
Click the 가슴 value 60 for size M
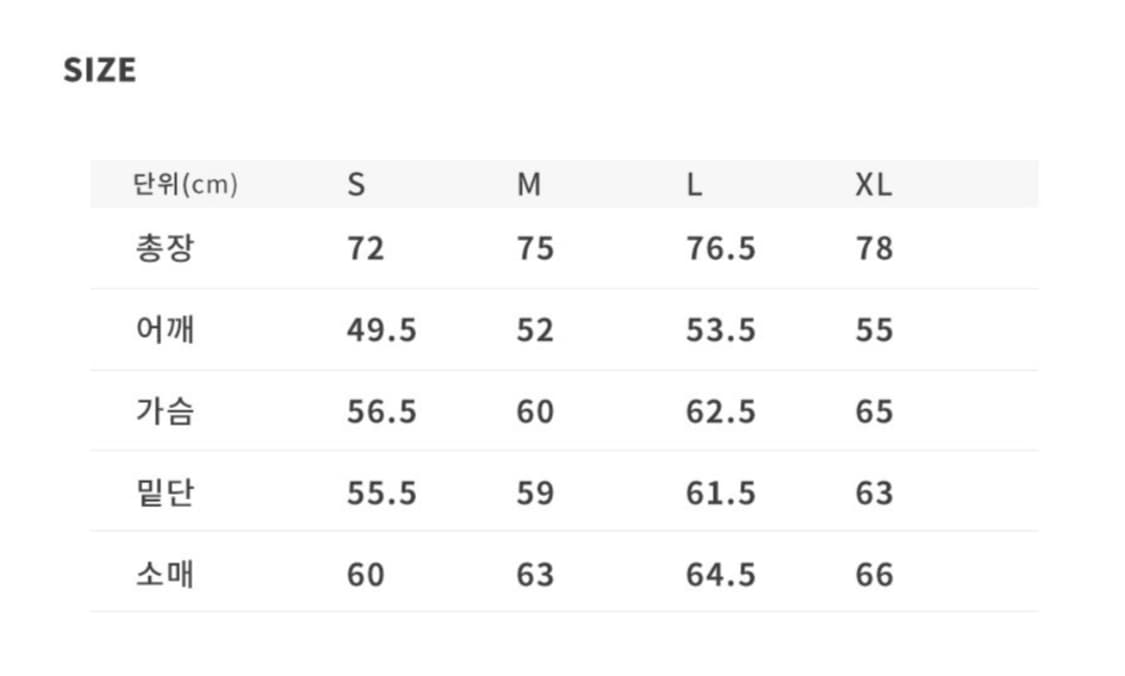[535, 411]
